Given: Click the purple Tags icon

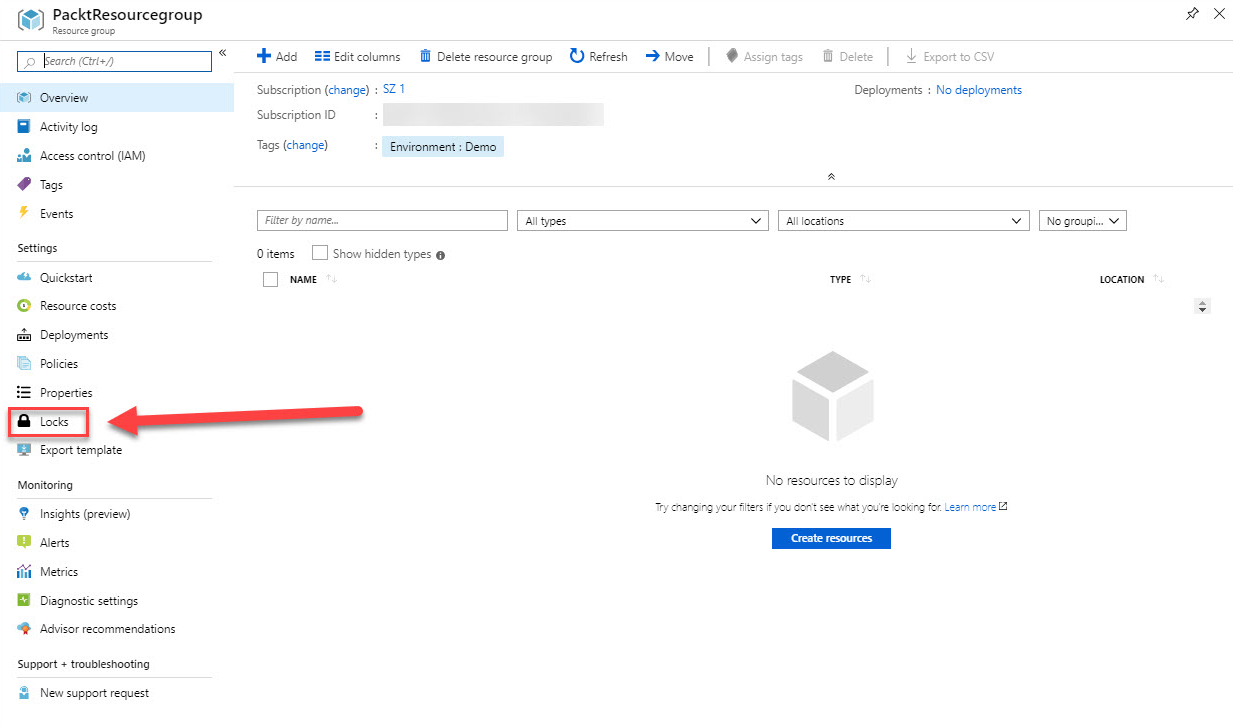Looking at the screenshot, I should tap(25, 185).
